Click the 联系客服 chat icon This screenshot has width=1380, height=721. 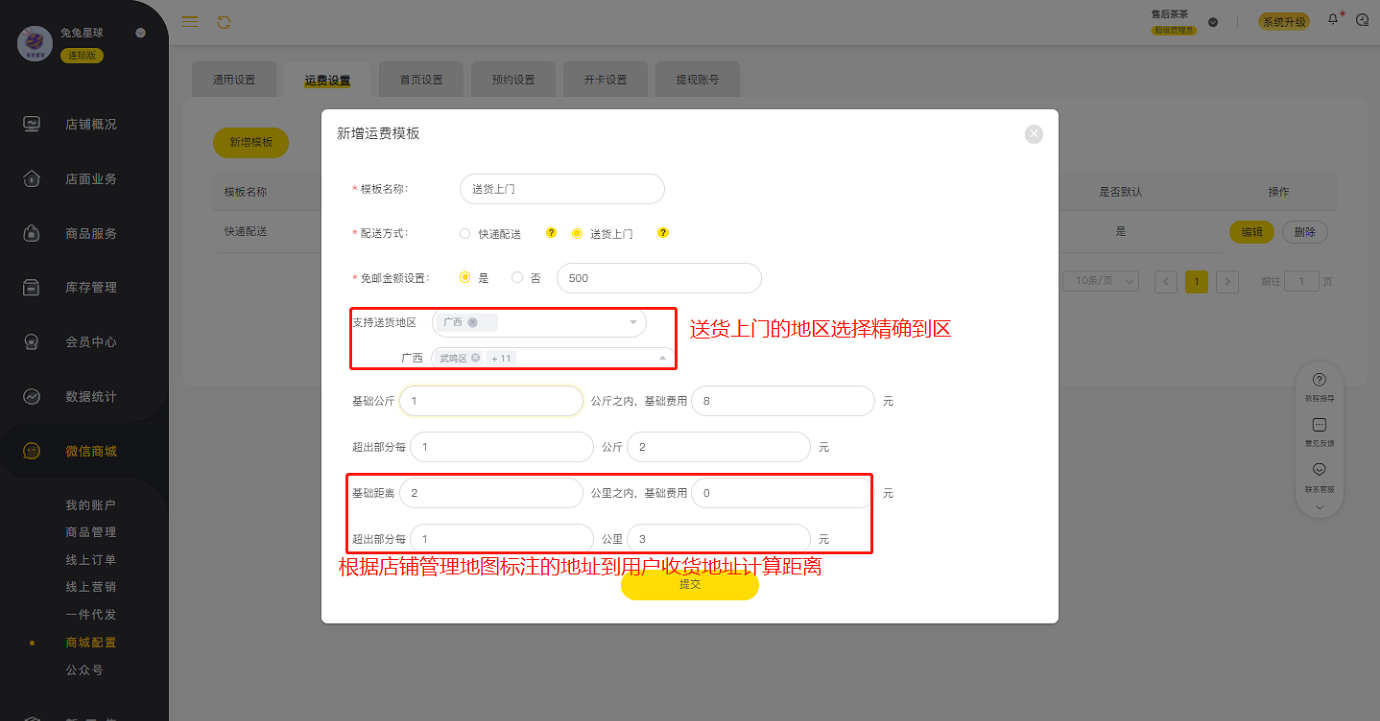pos(1319,469)
